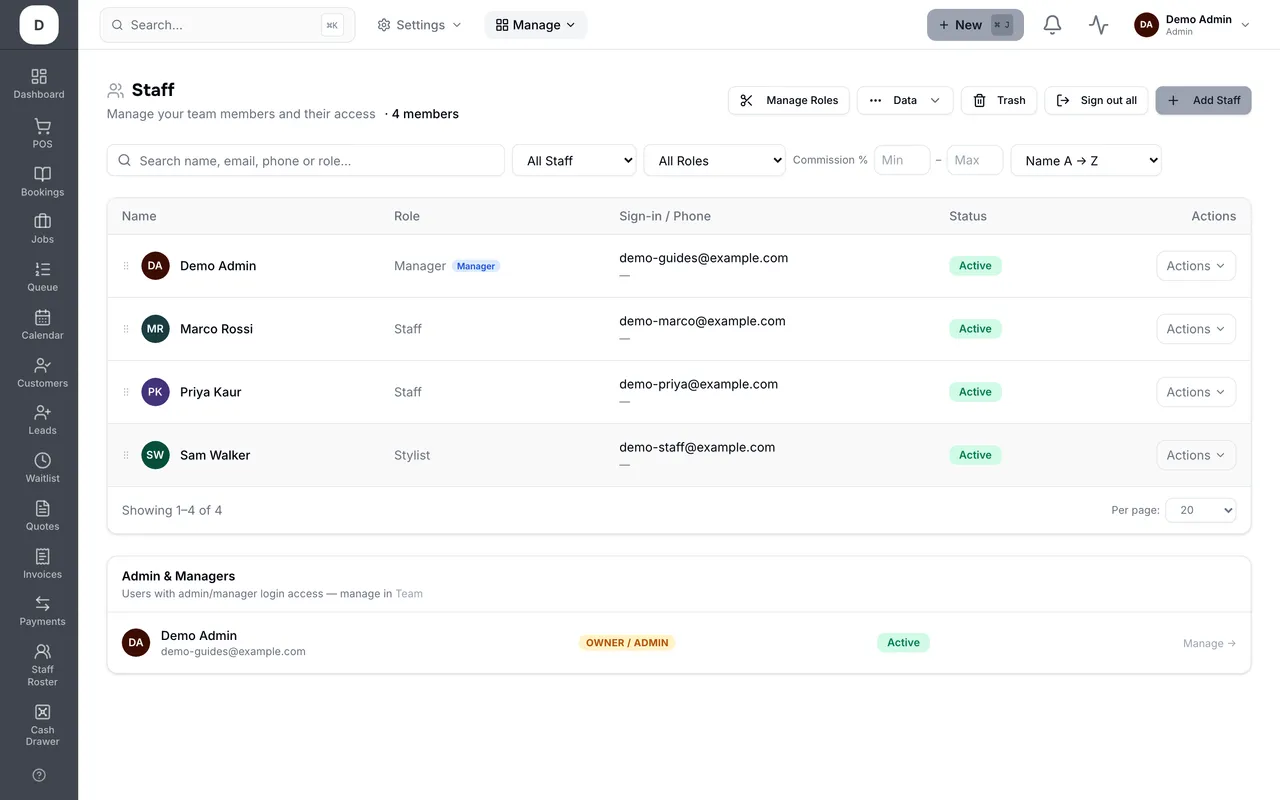Click the New button
Image resolution: width=1280 pixels, height=800 pixels.
[975, 25]
